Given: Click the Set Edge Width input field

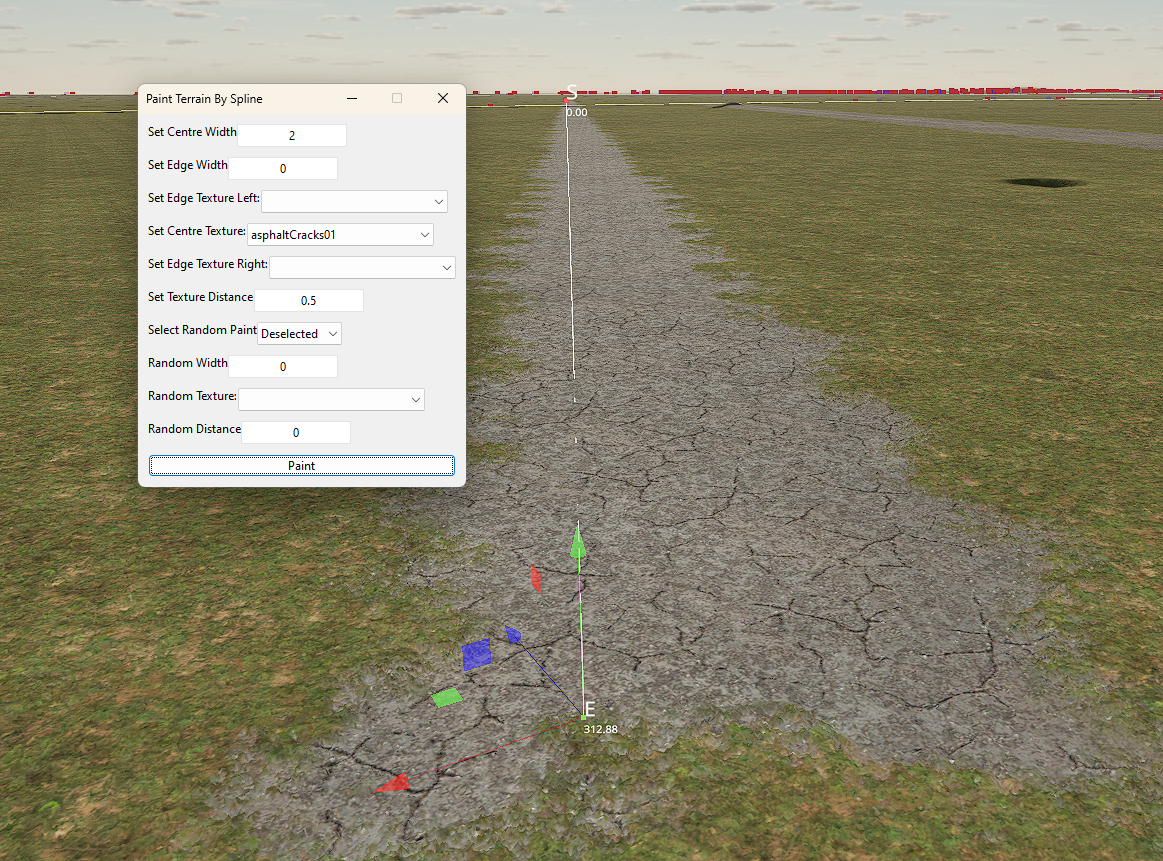Looking at the screenshot, I should [283, 168].
